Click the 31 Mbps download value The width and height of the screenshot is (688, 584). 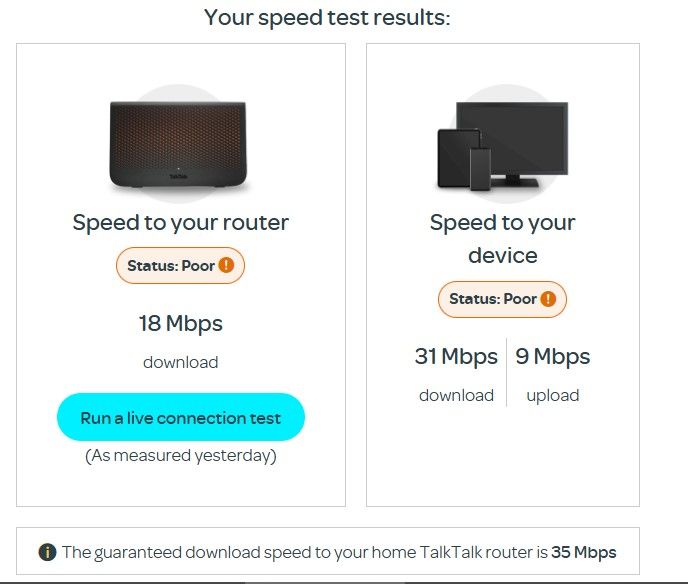pos(456,357)
